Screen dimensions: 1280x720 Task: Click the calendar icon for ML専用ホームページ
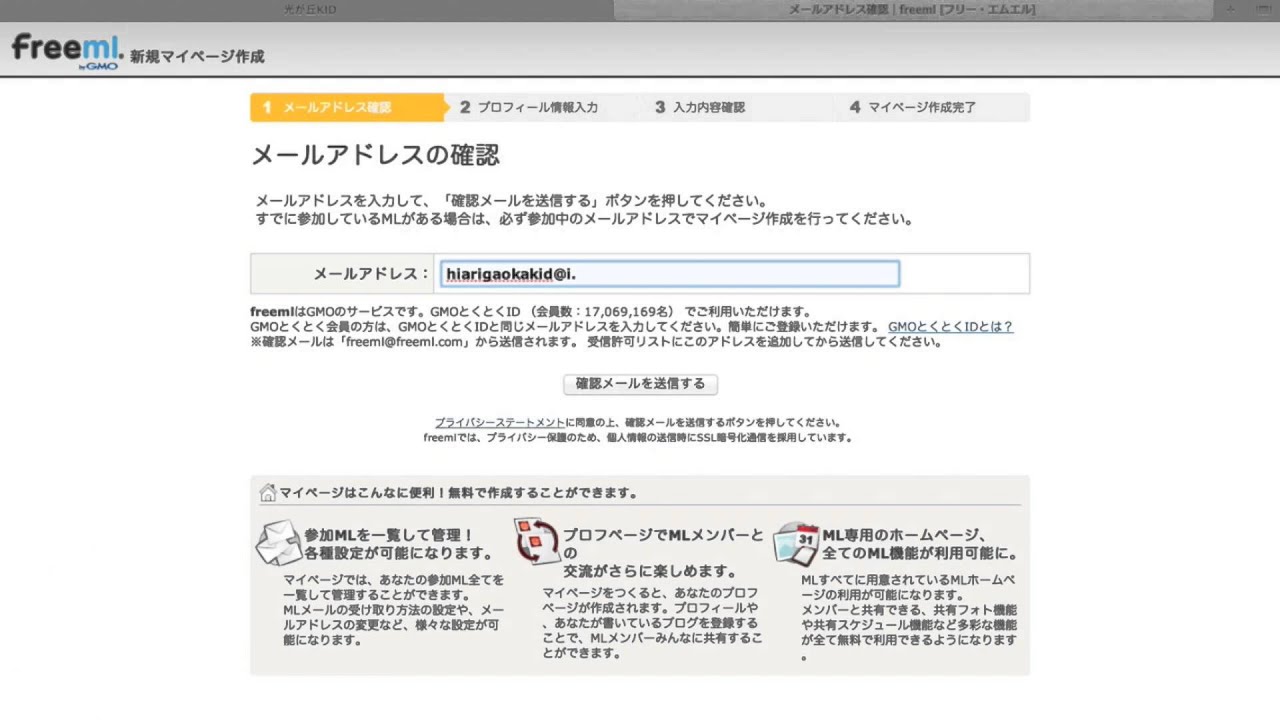[796, 543]
